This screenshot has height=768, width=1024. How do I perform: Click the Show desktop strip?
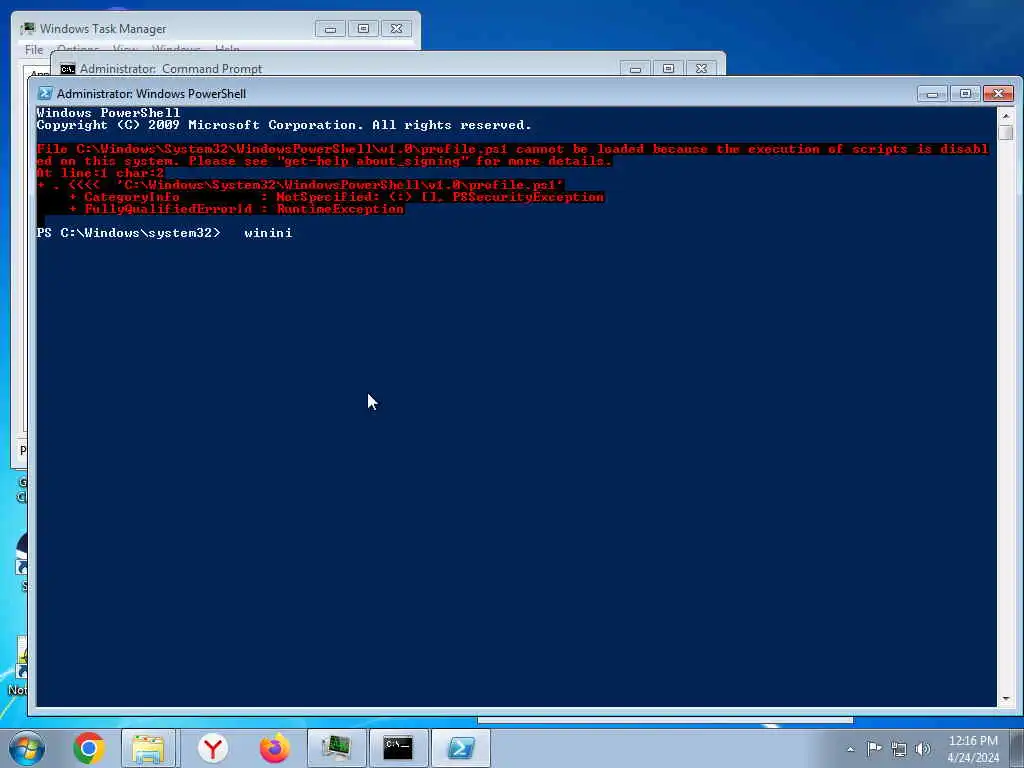coord(1019,748)
